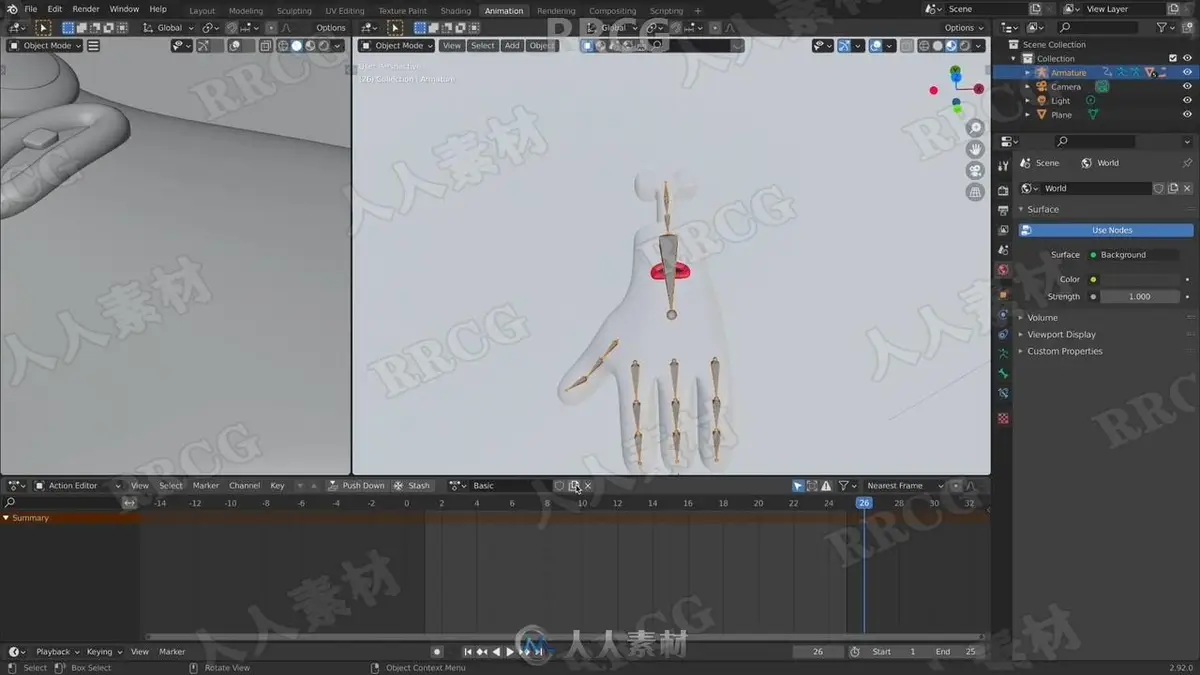Viewport: 1200px width, 675px height.
Task: Click the Push Down button
Action: point(356,486)
